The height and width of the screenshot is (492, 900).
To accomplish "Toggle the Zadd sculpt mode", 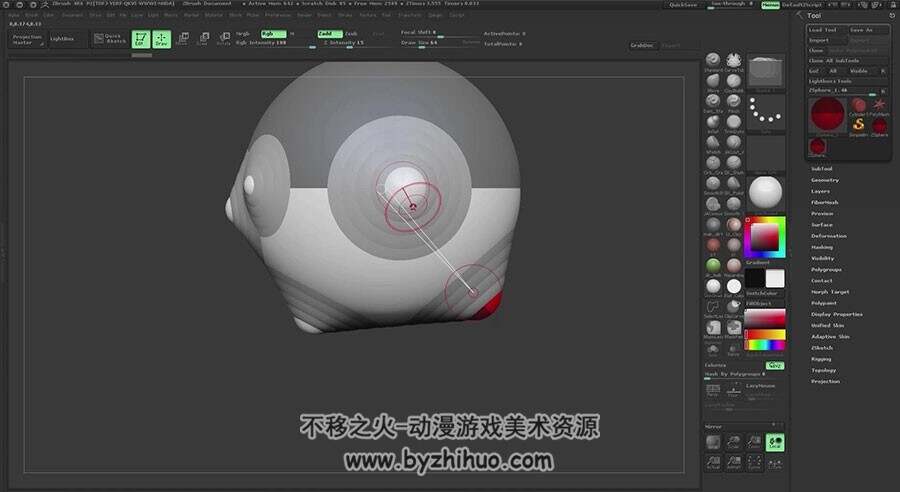I will (329, 34).
